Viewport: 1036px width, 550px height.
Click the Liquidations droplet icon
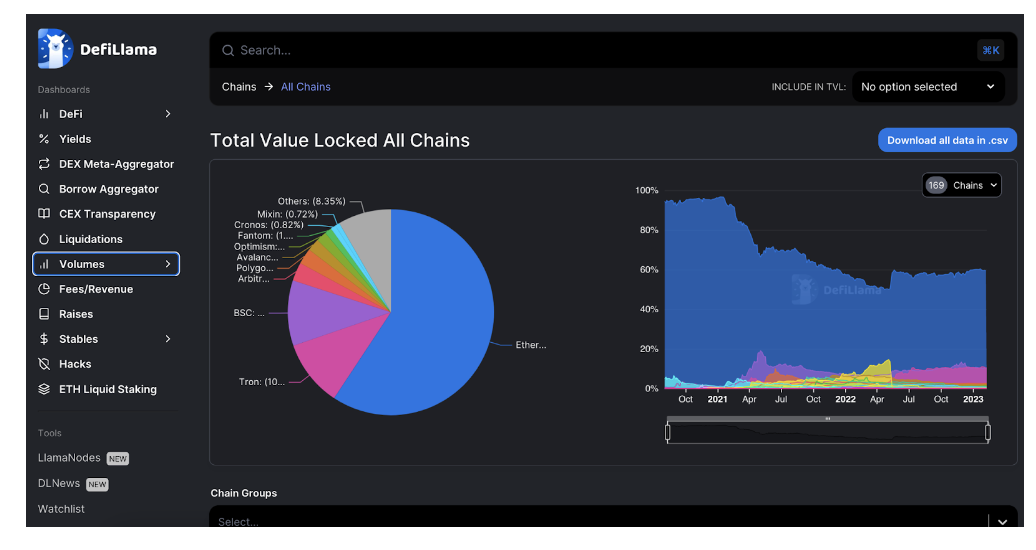pos(44,239)
